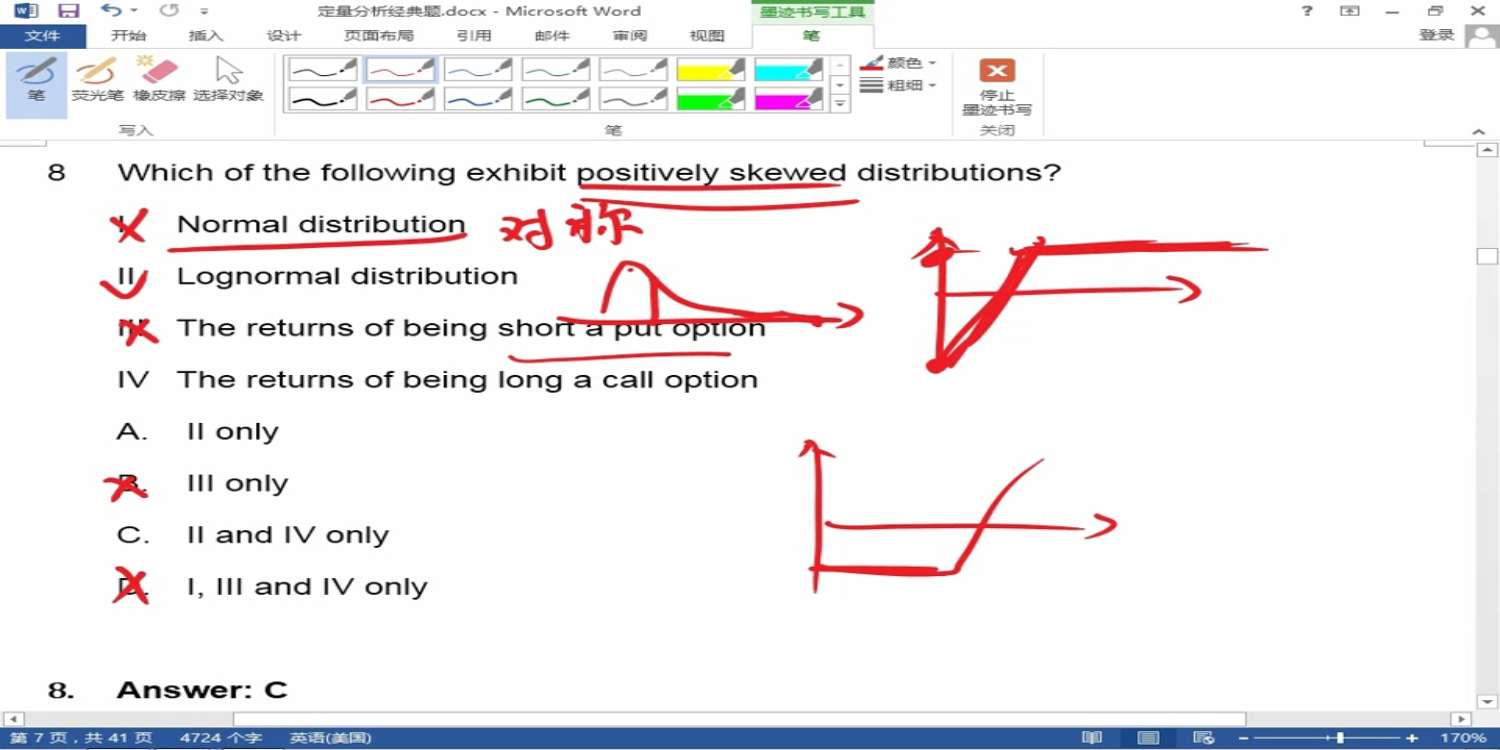Open the 文件 (File) menu tab
Viewport: 1500px width, 750px height.
[x=42, y=35]
